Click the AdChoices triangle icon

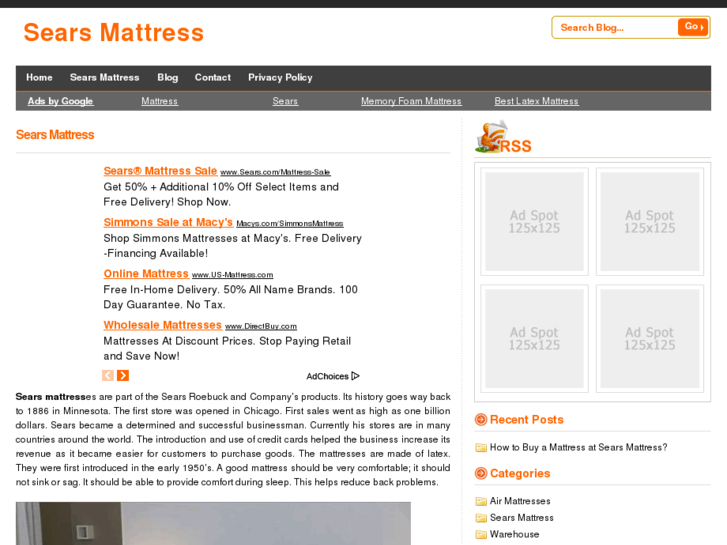[x=356, y=376]
